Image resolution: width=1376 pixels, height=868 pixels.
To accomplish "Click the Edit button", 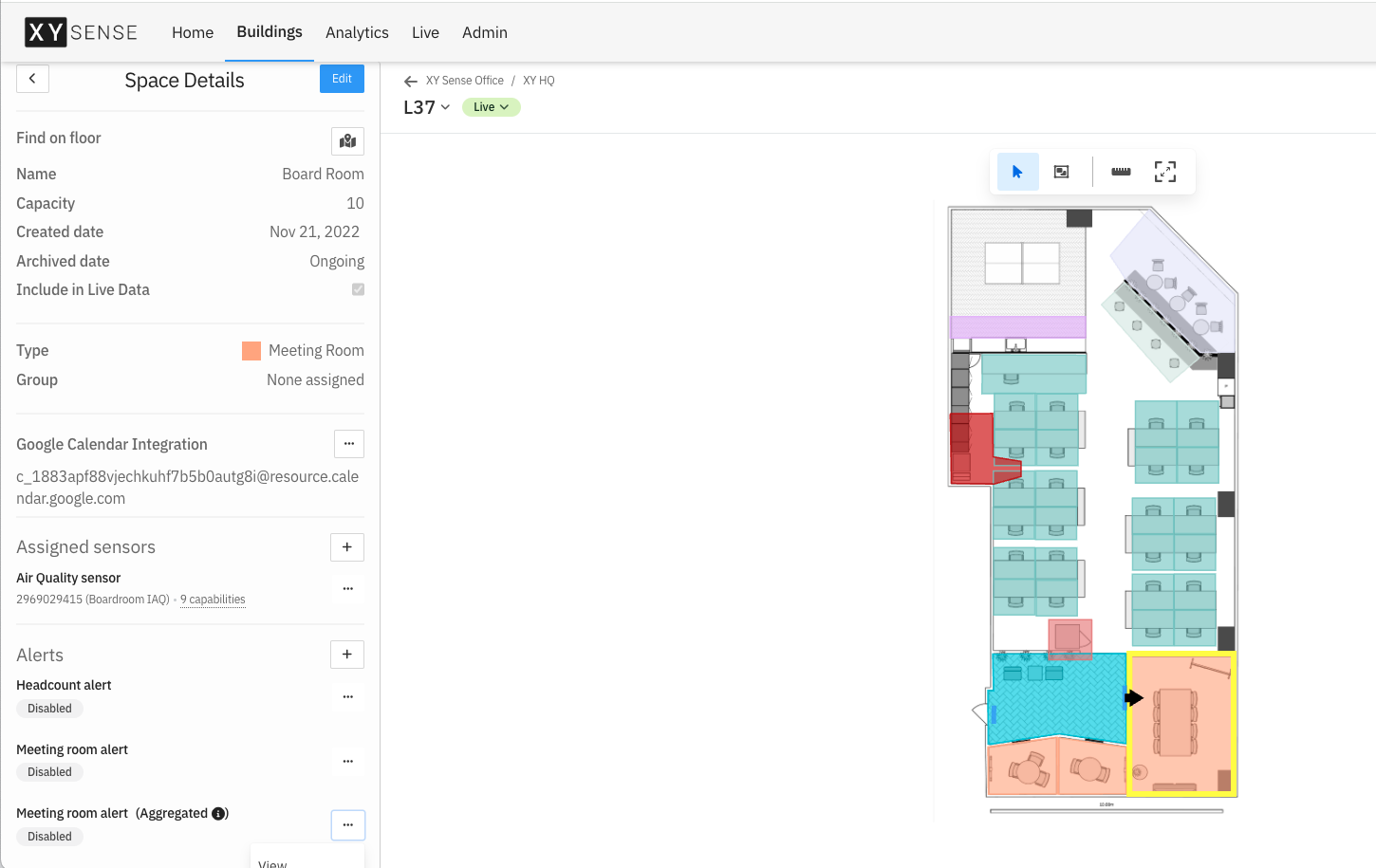I will pyautogui.click(x=342, y=79).
